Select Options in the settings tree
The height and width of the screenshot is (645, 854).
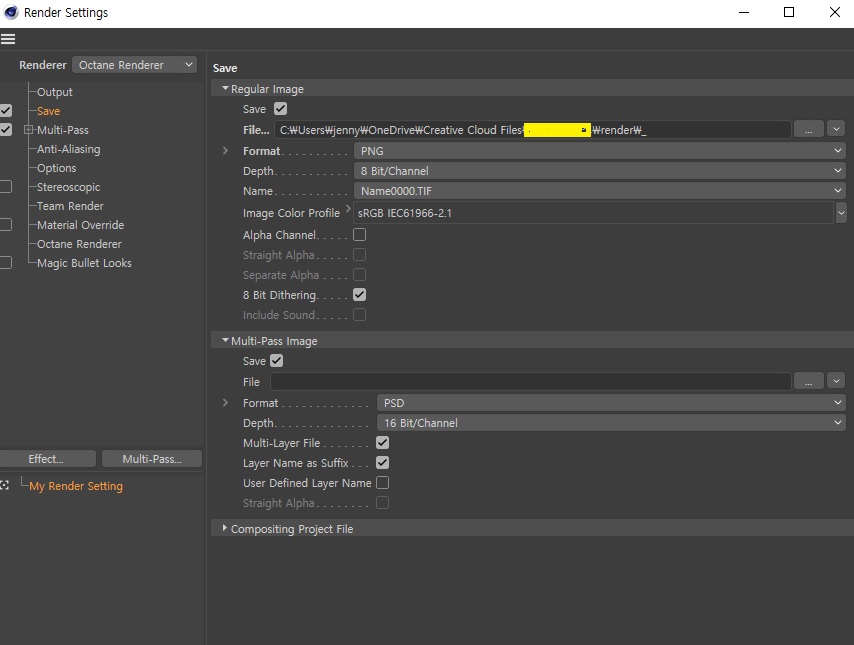(57, 168)
